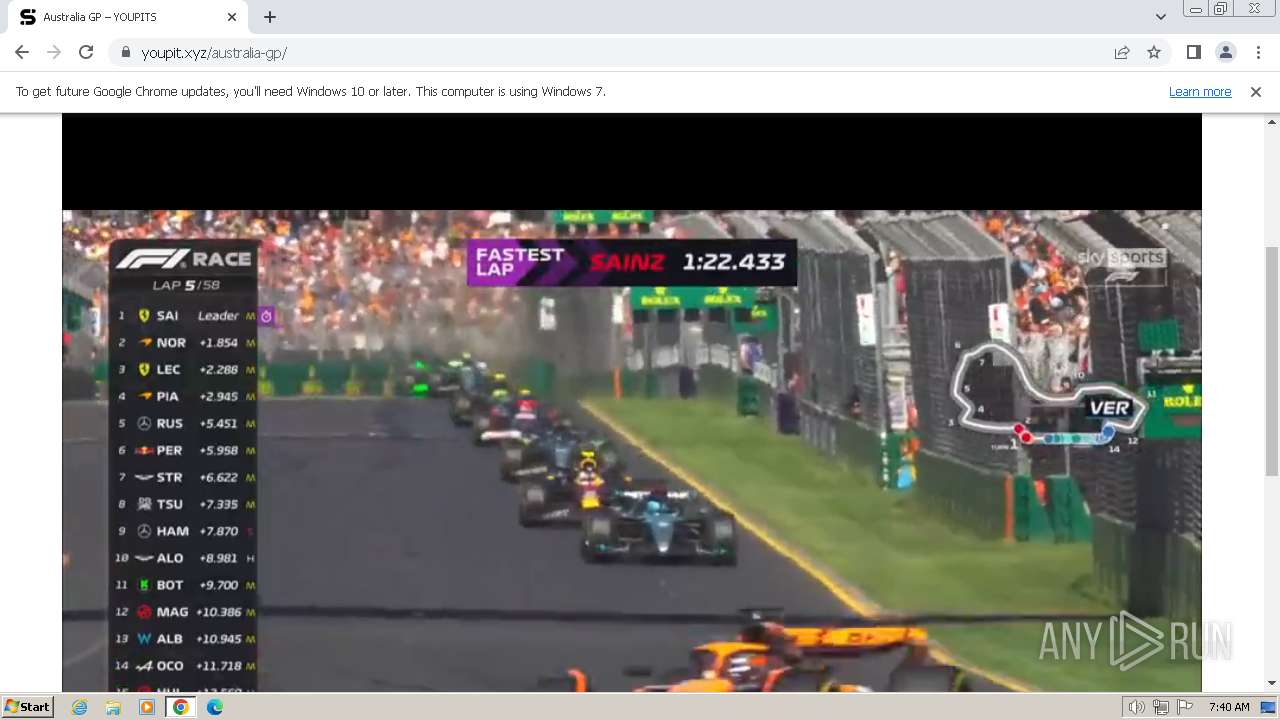
Task: Reload the youpit.xyz page
Action: point(86,52)
